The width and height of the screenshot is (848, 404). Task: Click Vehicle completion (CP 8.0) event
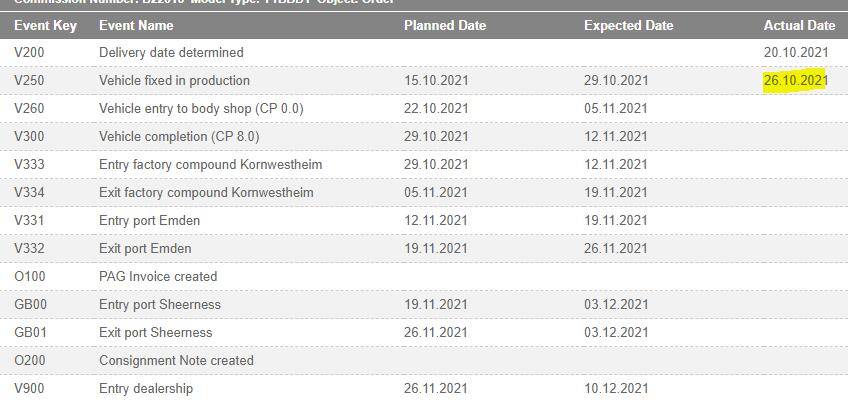[x=179, y=136]
